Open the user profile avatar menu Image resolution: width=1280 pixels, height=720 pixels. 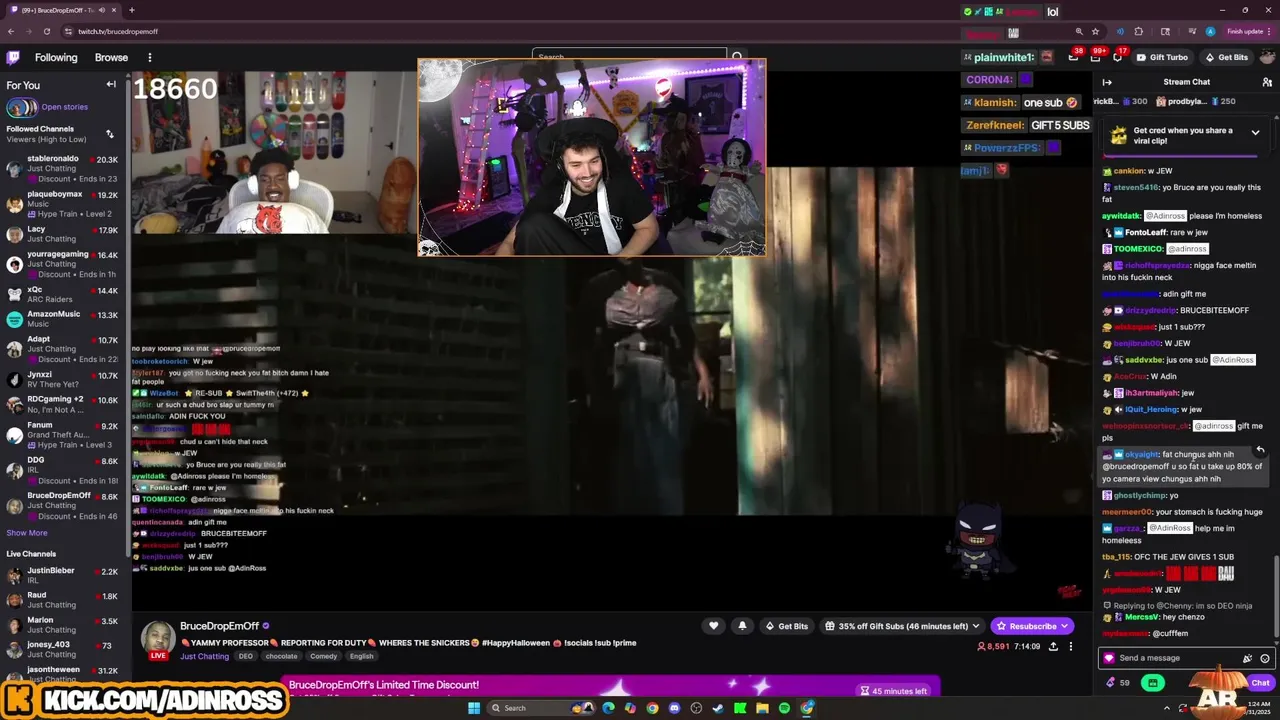(1266, 57)
